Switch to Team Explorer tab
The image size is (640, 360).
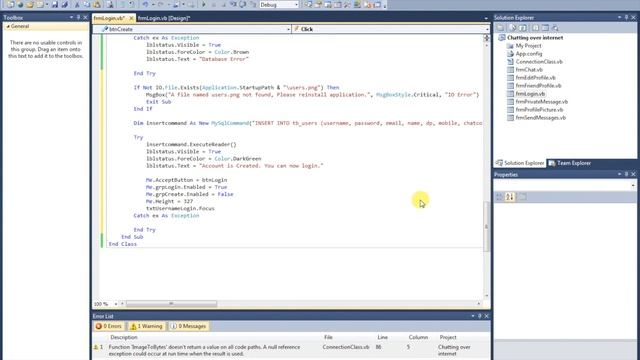coord(569,163)
